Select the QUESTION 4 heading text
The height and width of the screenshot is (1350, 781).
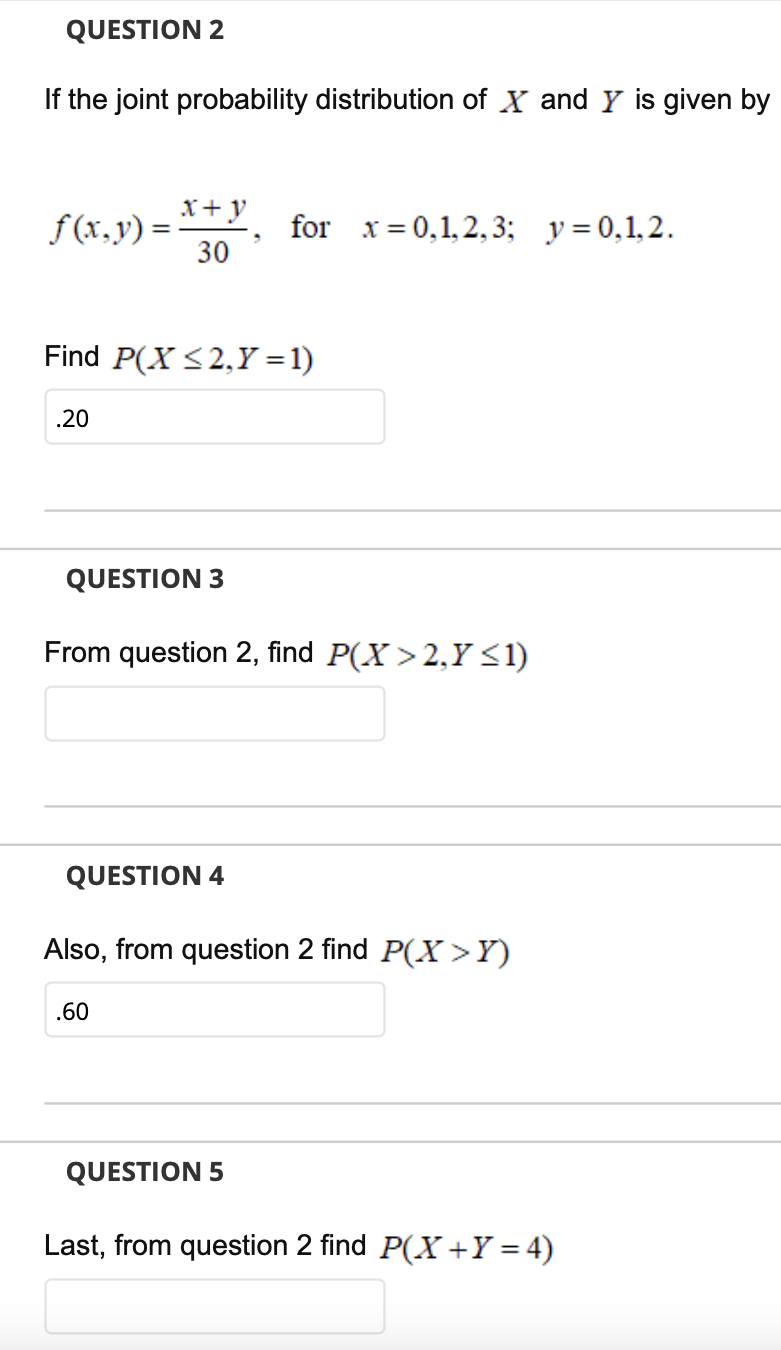tap(145, 876)
